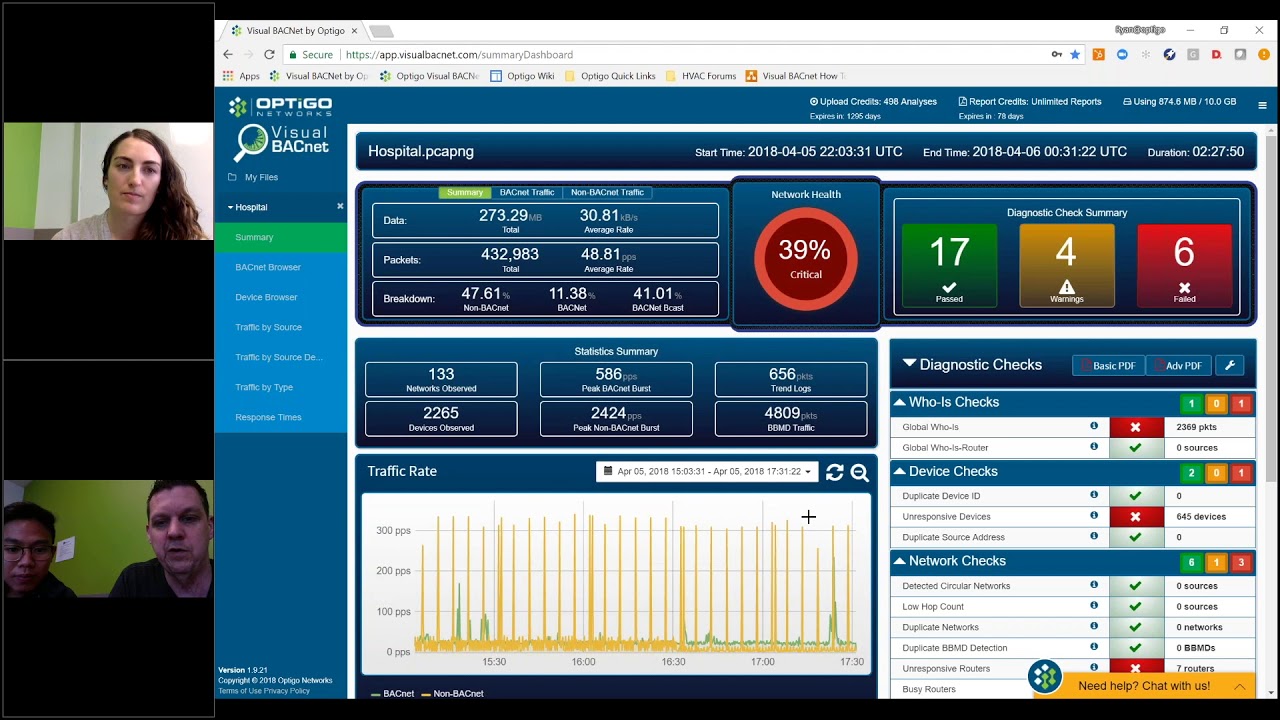Open the Traffic Rate date range dropdown
The image size is (1280, 720).
click(x=707, y=472)
